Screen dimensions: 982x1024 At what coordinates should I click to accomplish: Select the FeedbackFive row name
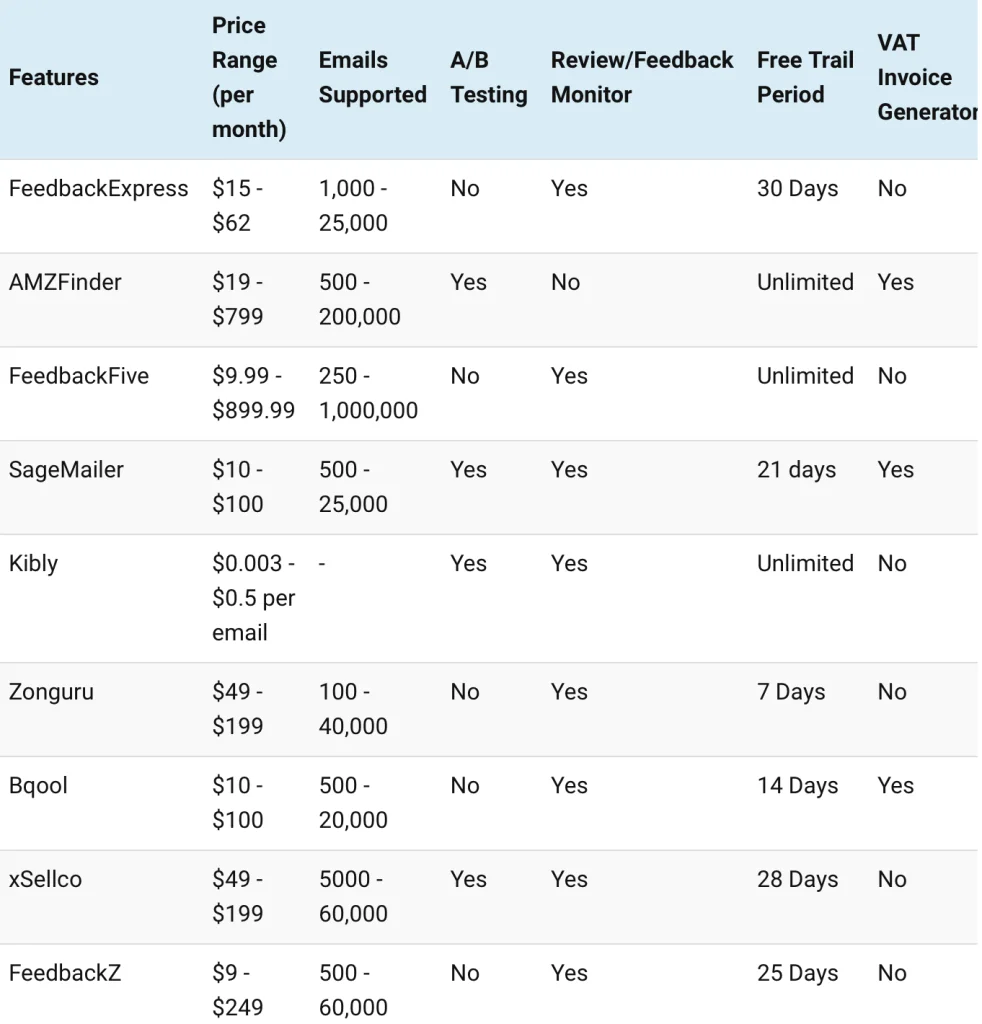coord(79,377)
